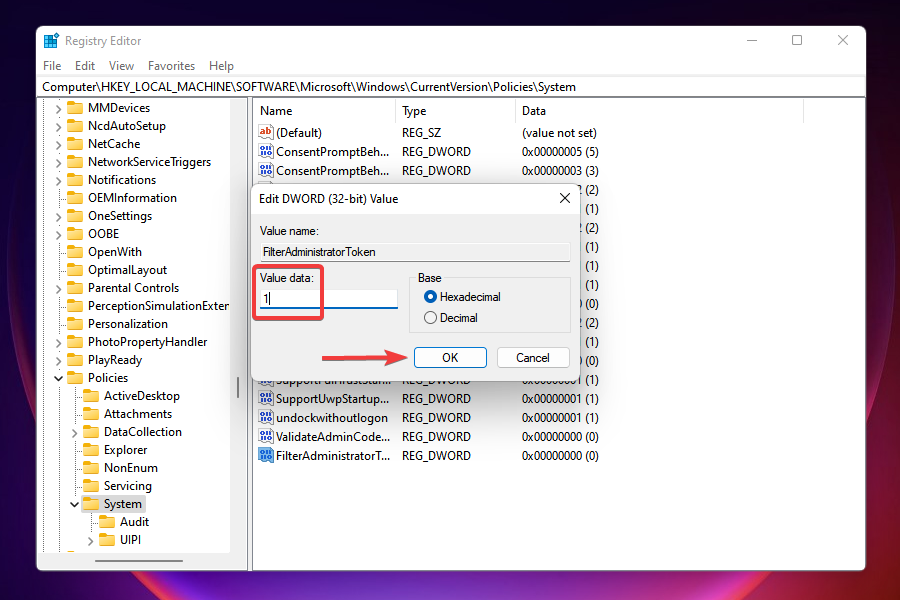
Task: Click the registry path address bar
Action: 452,87
